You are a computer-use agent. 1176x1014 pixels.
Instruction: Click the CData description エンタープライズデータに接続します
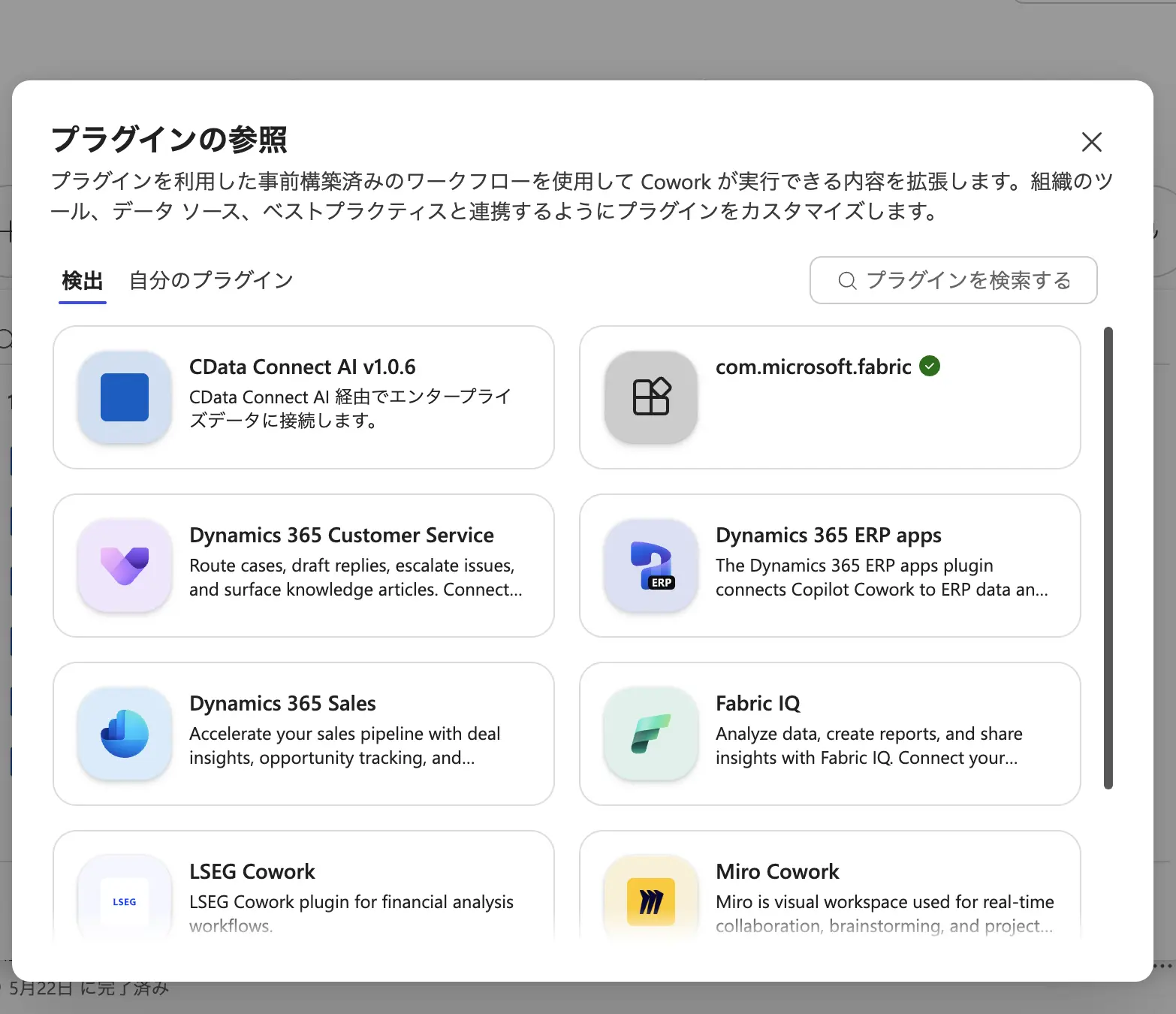[x=350, y=409]
